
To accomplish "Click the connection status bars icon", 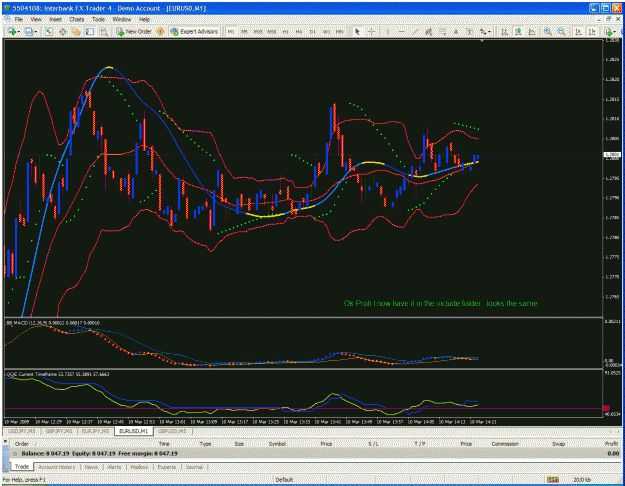I will 552,480.
